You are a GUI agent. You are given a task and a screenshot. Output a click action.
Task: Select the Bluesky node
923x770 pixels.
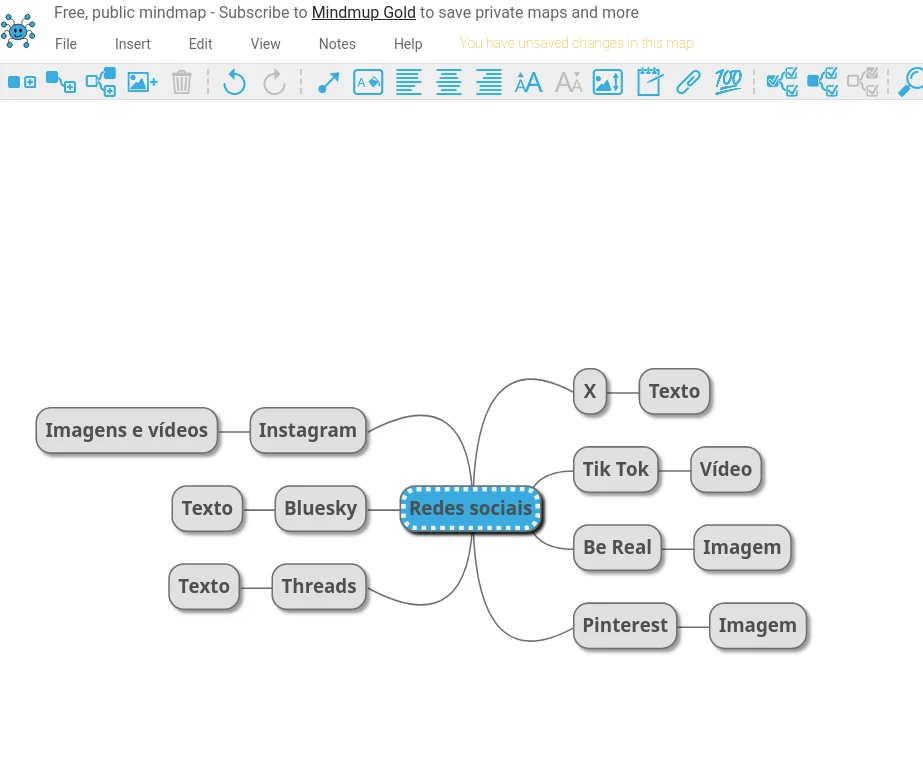click(x=320, y=509)
